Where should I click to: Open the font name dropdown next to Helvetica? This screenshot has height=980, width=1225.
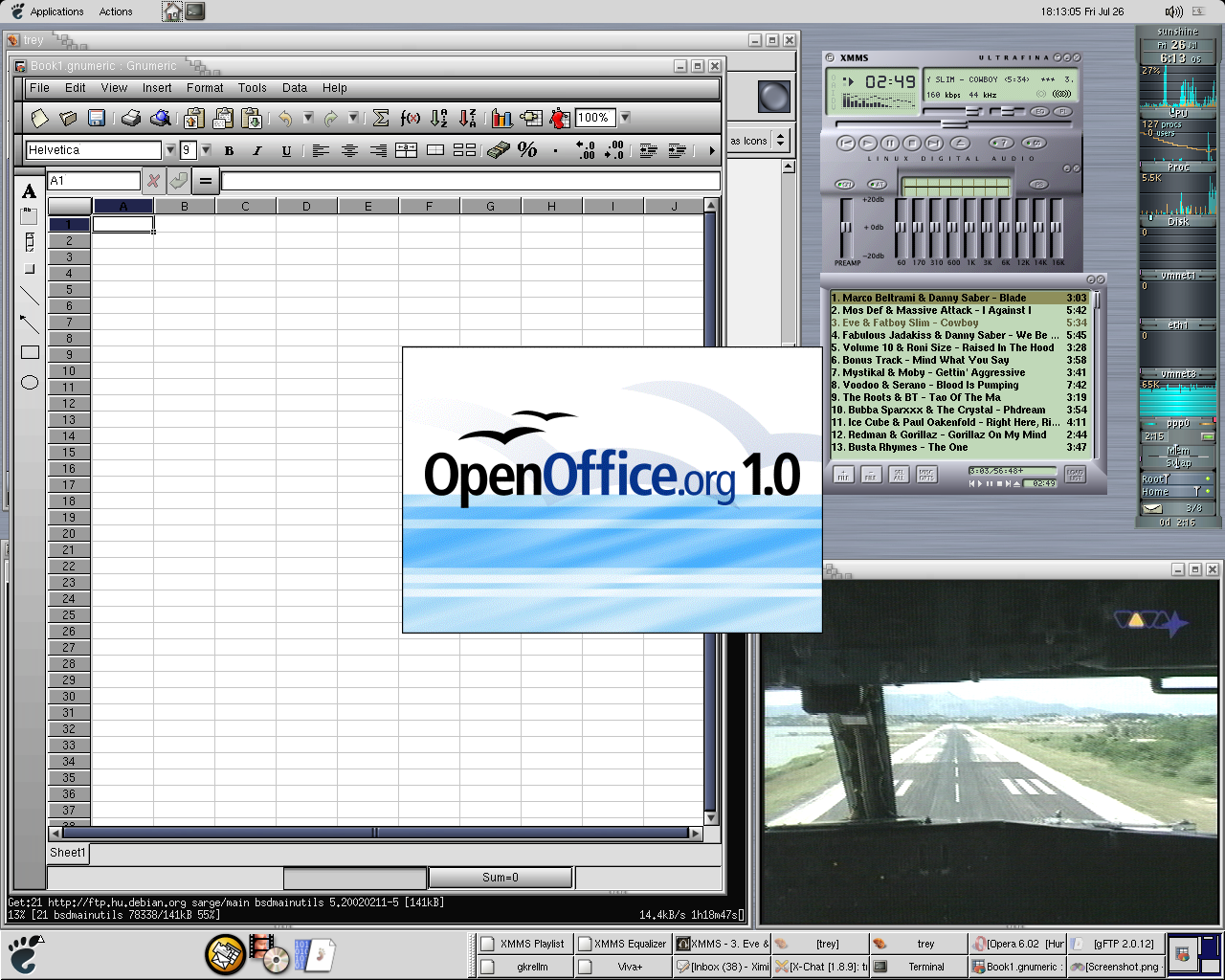tap(170, 150)
